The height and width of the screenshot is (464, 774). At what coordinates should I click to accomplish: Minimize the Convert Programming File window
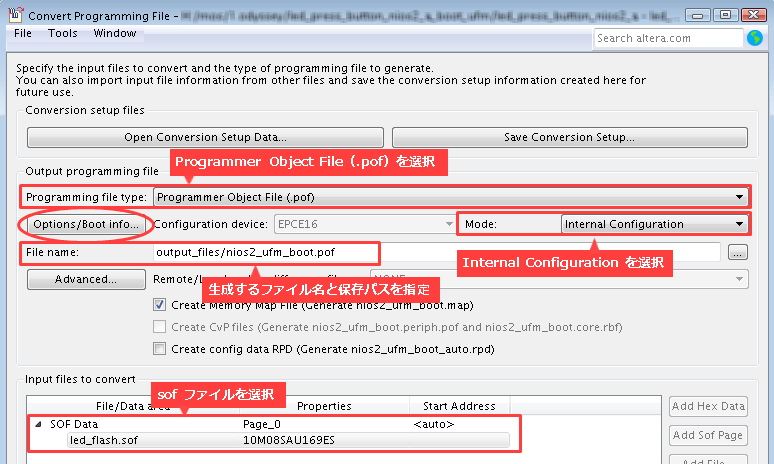(697, 15)
